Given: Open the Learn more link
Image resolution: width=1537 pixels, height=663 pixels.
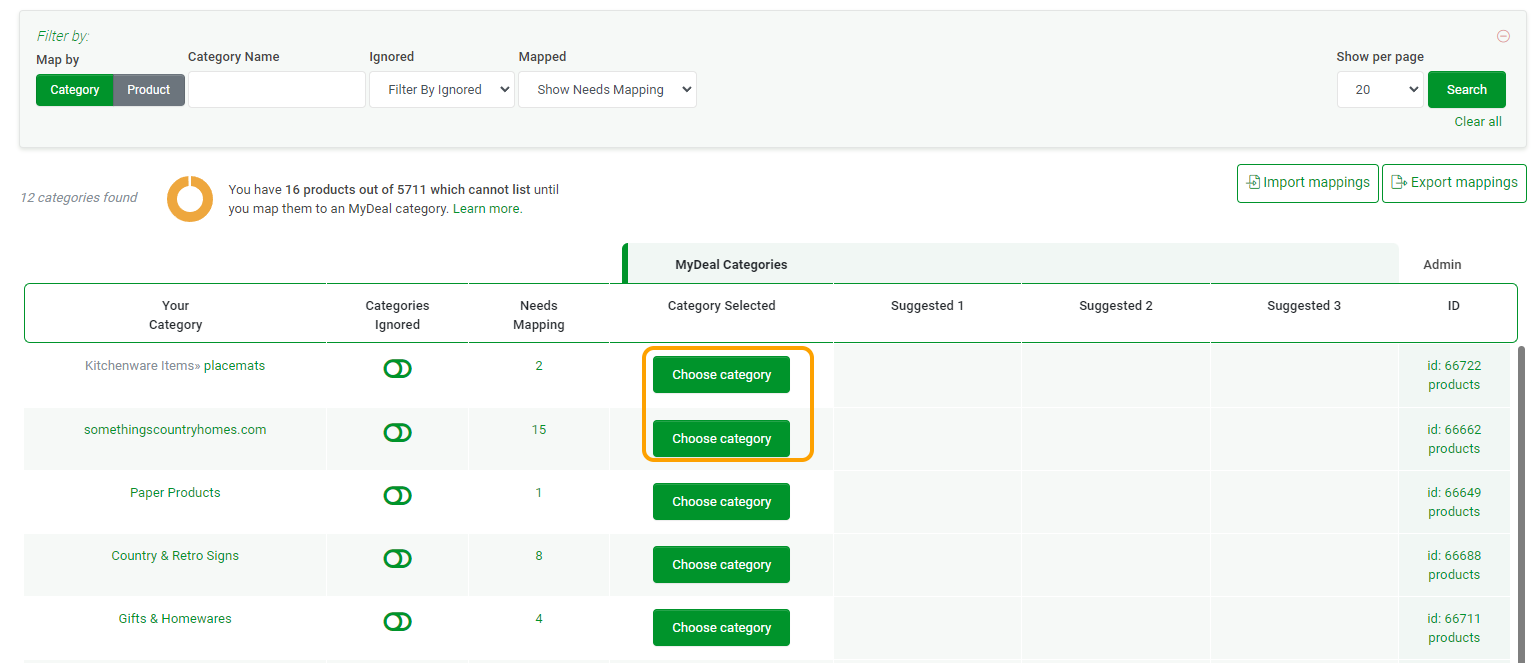Looking at the screenshot, I should pos(487,209).
